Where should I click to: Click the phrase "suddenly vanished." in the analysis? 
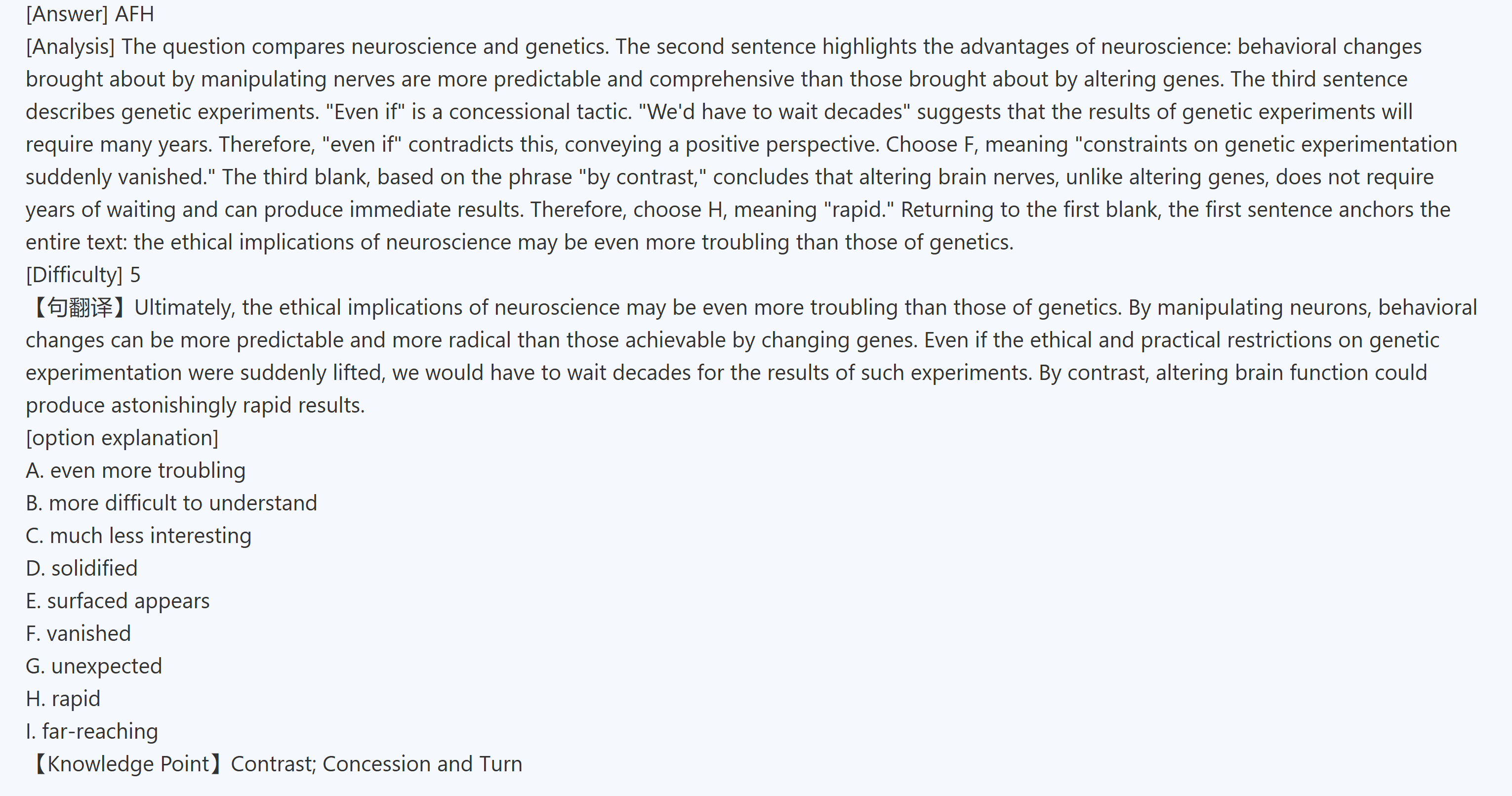pyautogui.click(x=121, y=177)
